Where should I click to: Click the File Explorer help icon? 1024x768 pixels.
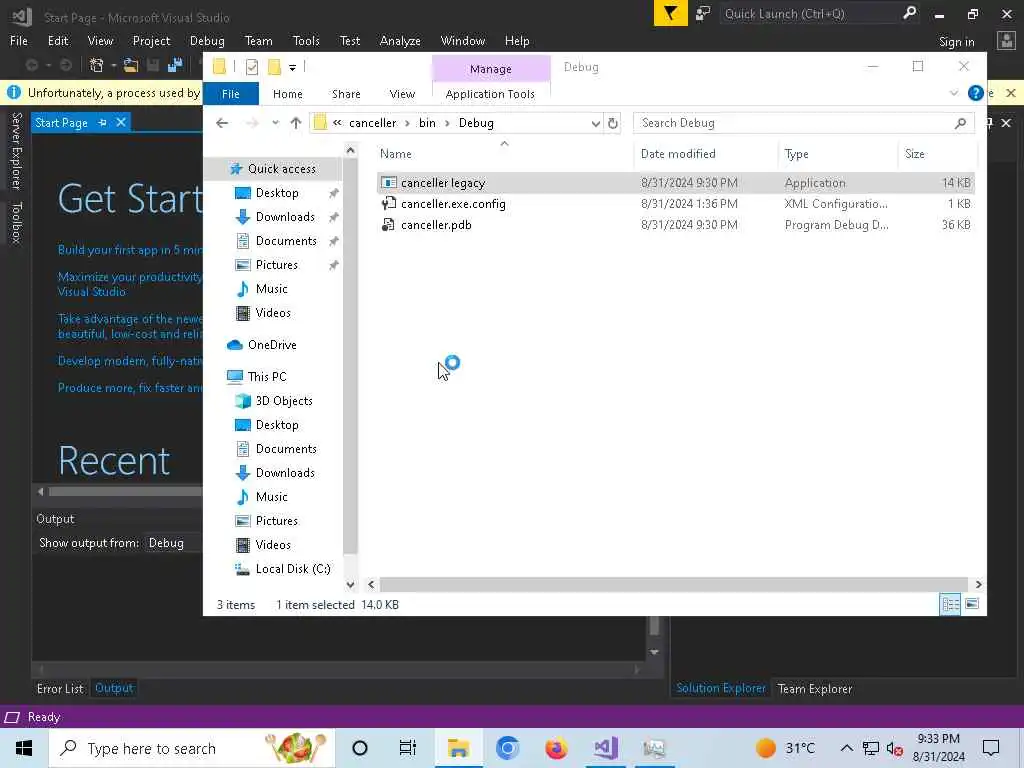(975, 93)
